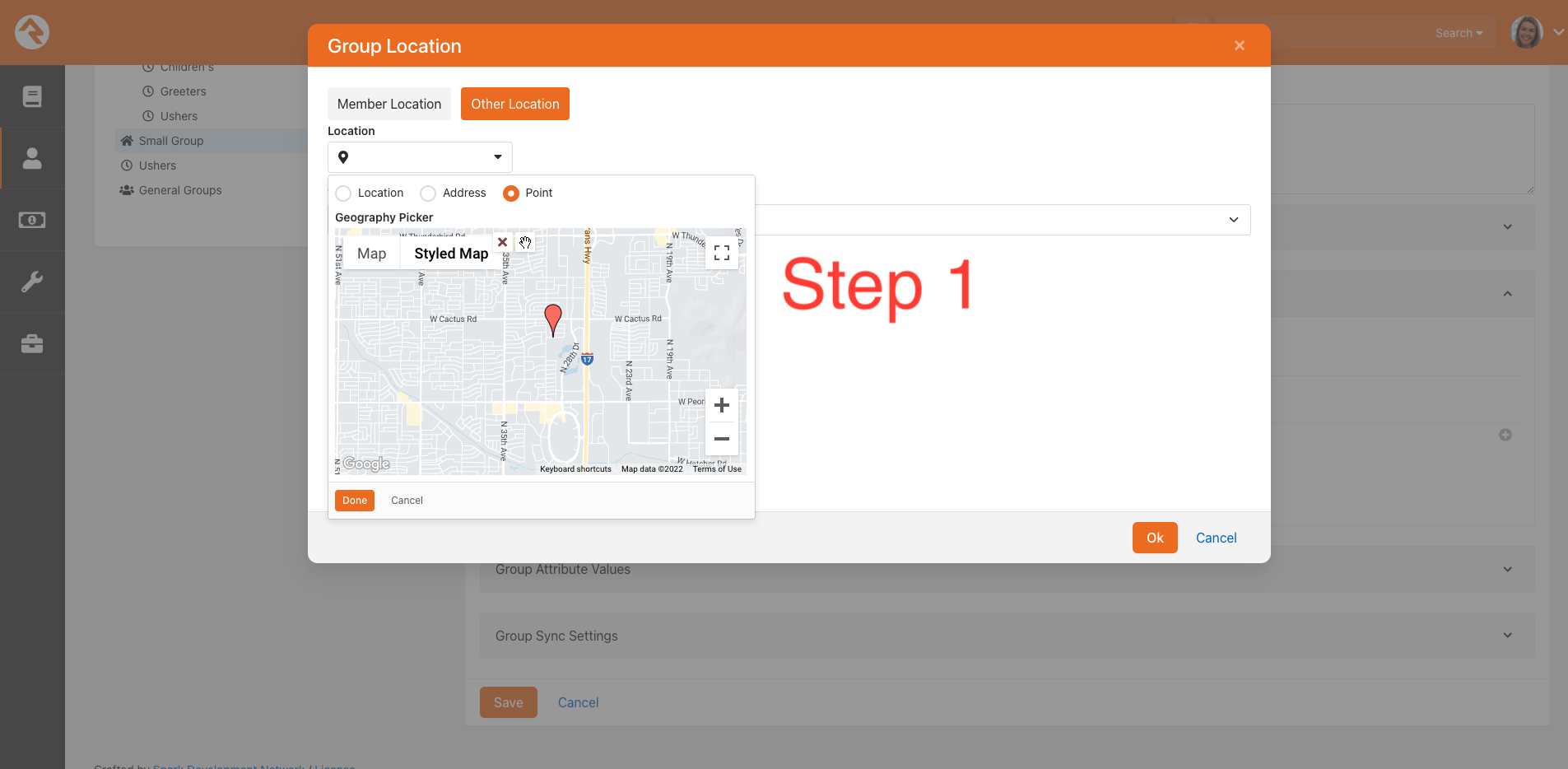Open the map Keyboard shortcuts link
The height and width of the screenshot is (769, 1568).
(575, 469)
